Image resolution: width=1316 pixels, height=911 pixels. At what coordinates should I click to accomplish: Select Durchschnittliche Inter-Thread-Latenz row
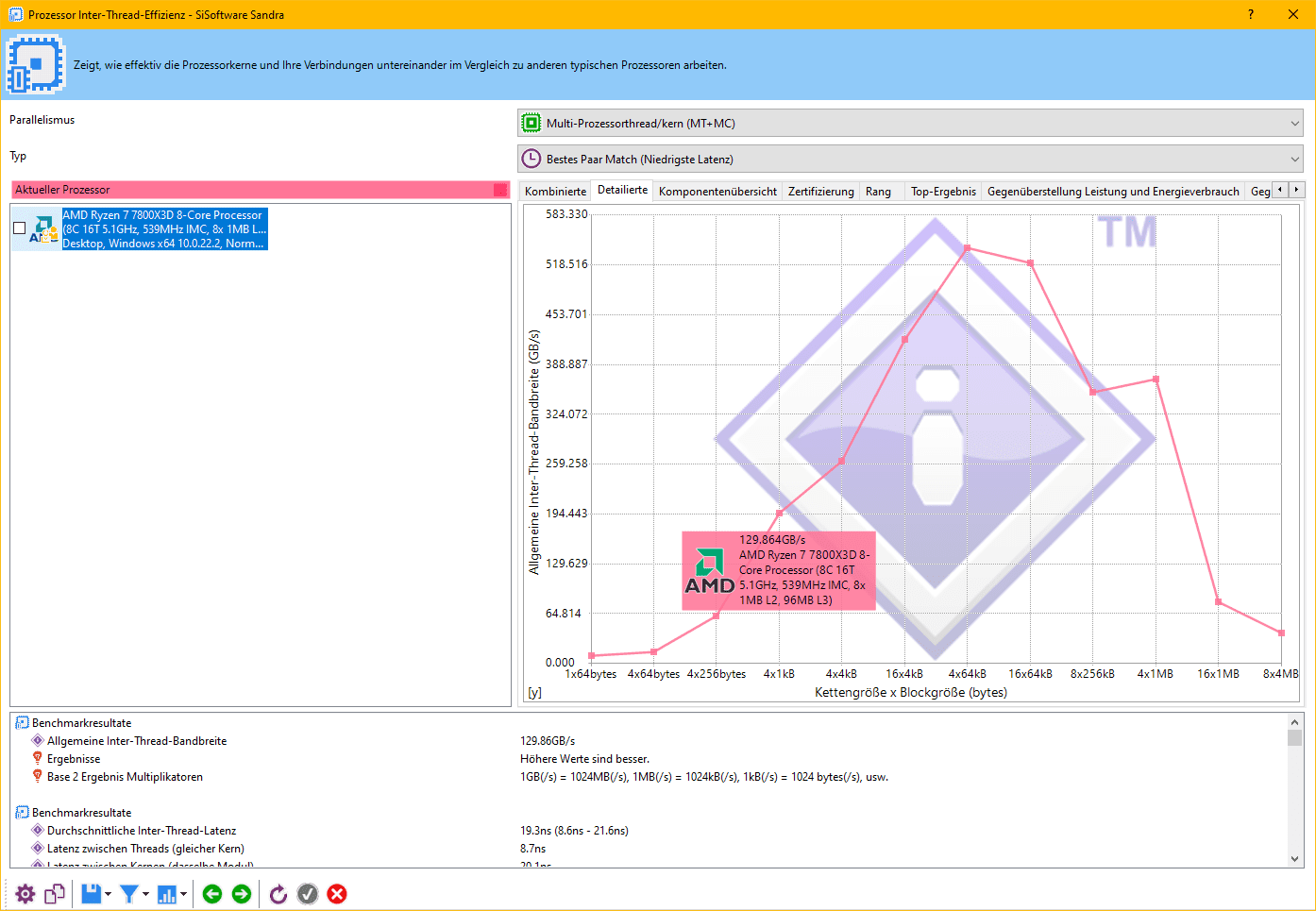(142, 831)
